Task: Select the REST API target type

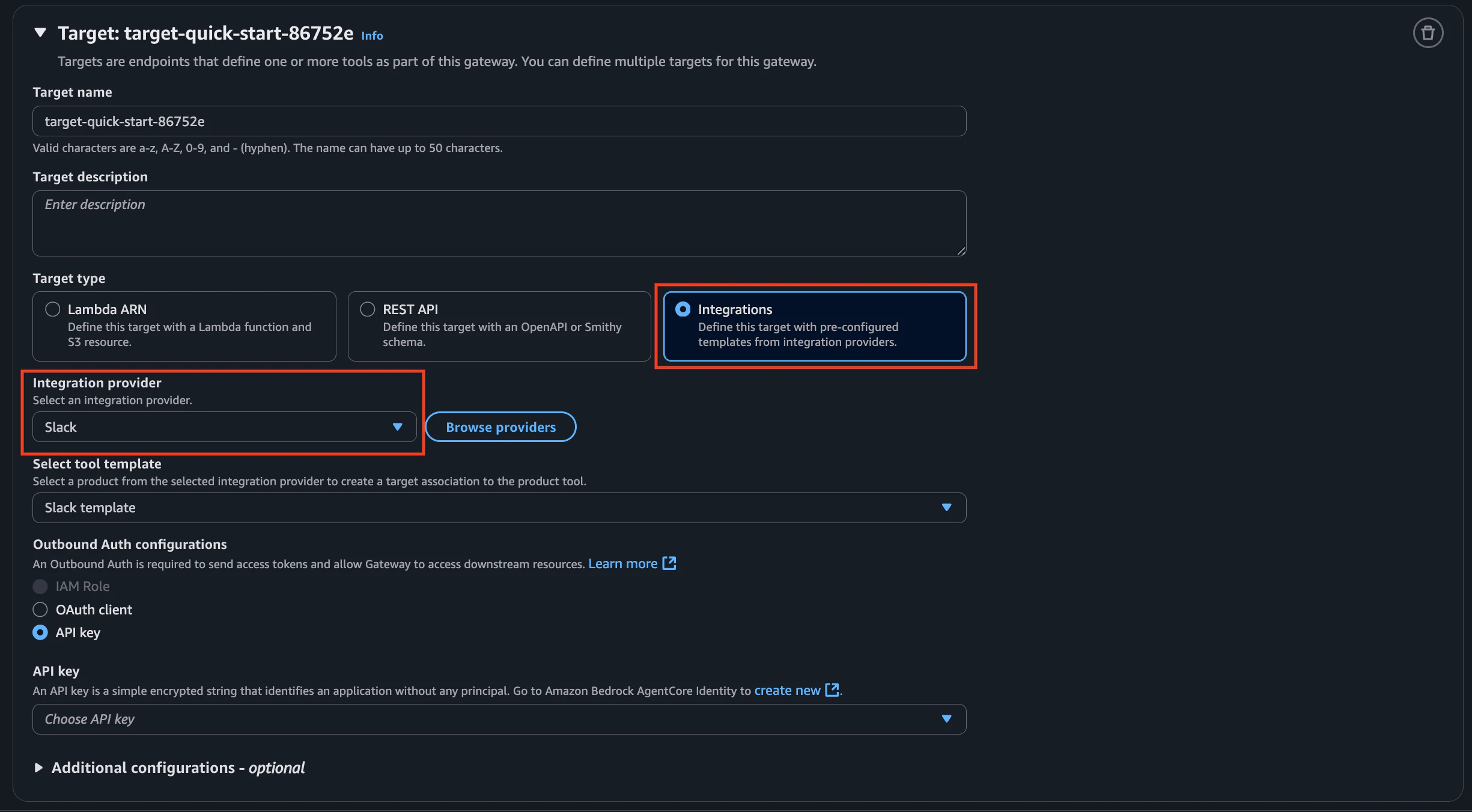Action: [x=368, y=309]
